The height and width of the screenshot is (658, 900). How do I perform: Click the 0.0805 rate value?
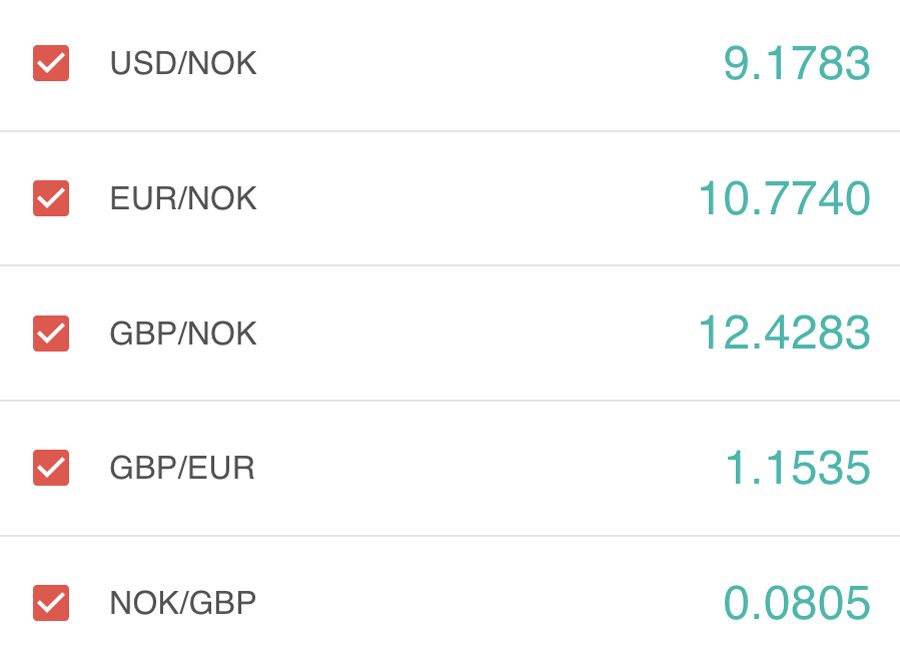click(x=797, y=603)
